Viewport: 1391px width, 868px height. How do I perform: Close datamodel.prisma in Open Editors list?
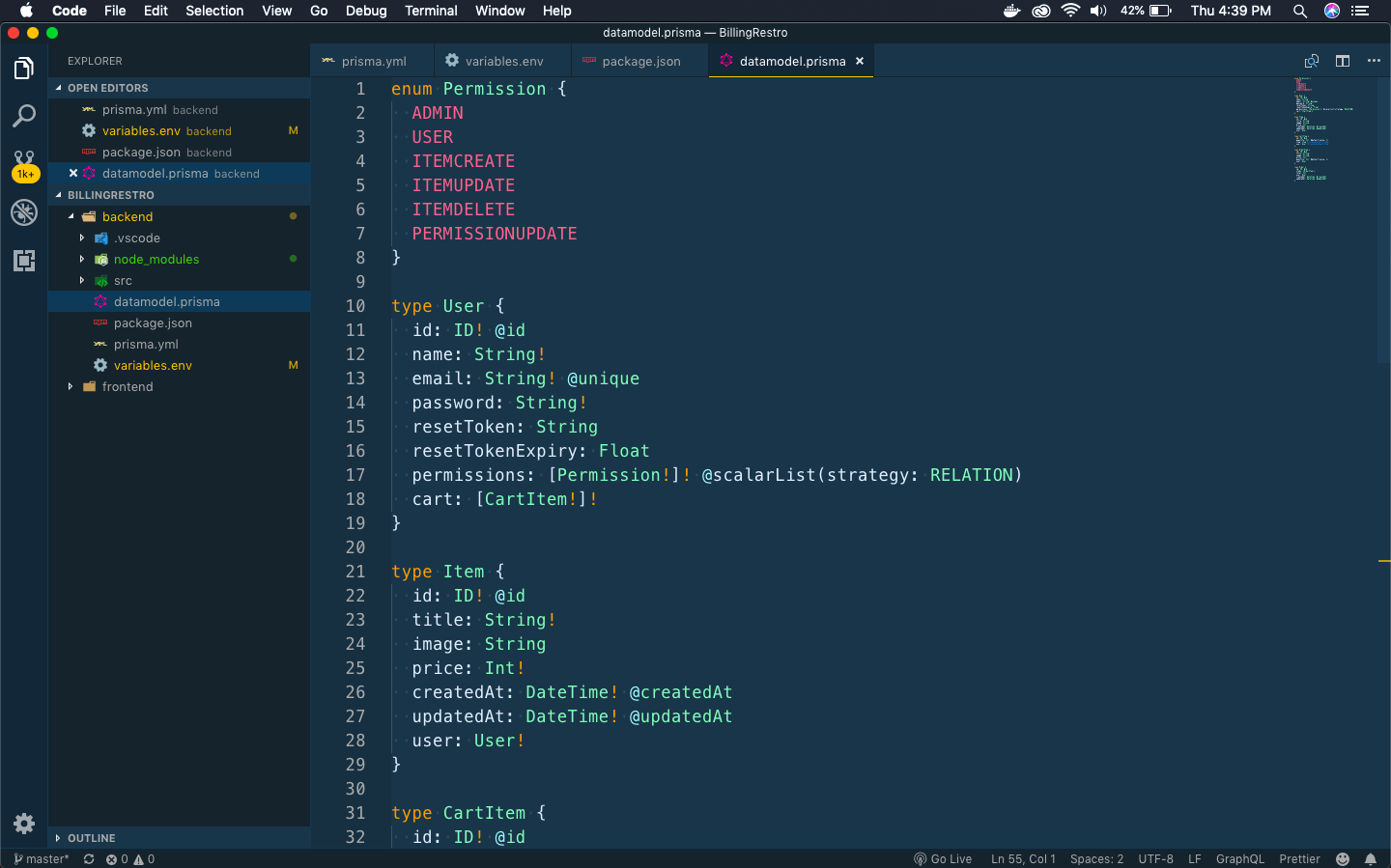(73, 174)
